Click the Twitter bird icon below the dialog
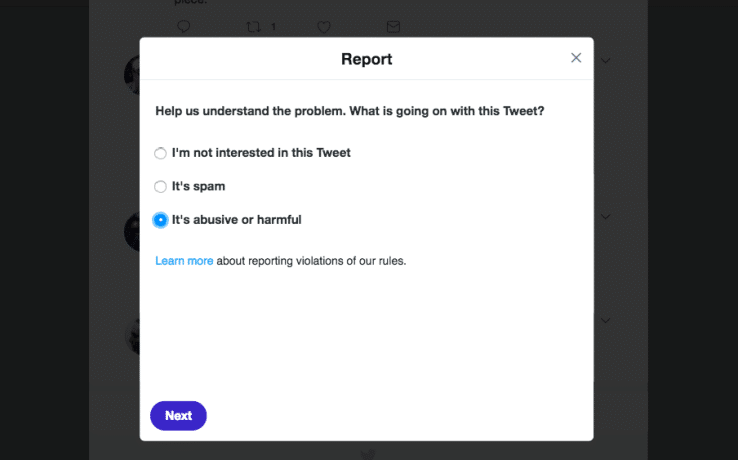The image size is (738, 460). pos(368,453)
